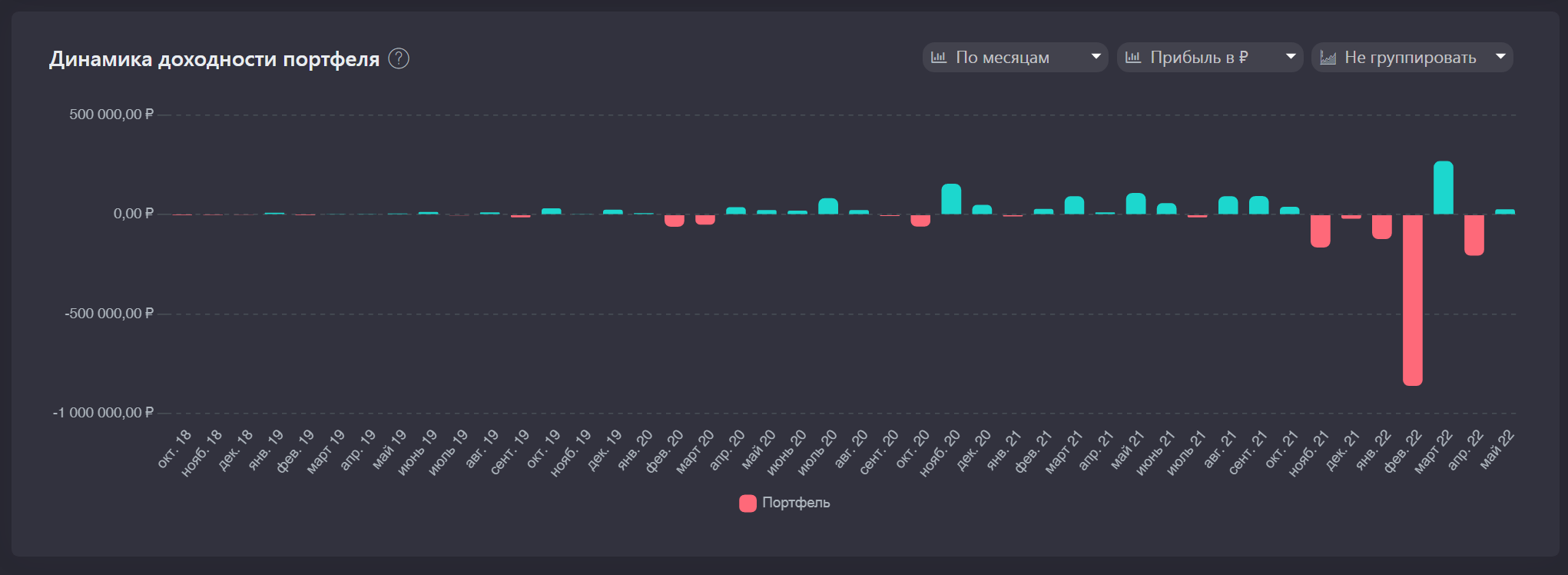Expand the arrow of 'Прибыль в ₽' selector
The width and height of the screenshot is (1568, 575).
click(x=1291, y=56)
